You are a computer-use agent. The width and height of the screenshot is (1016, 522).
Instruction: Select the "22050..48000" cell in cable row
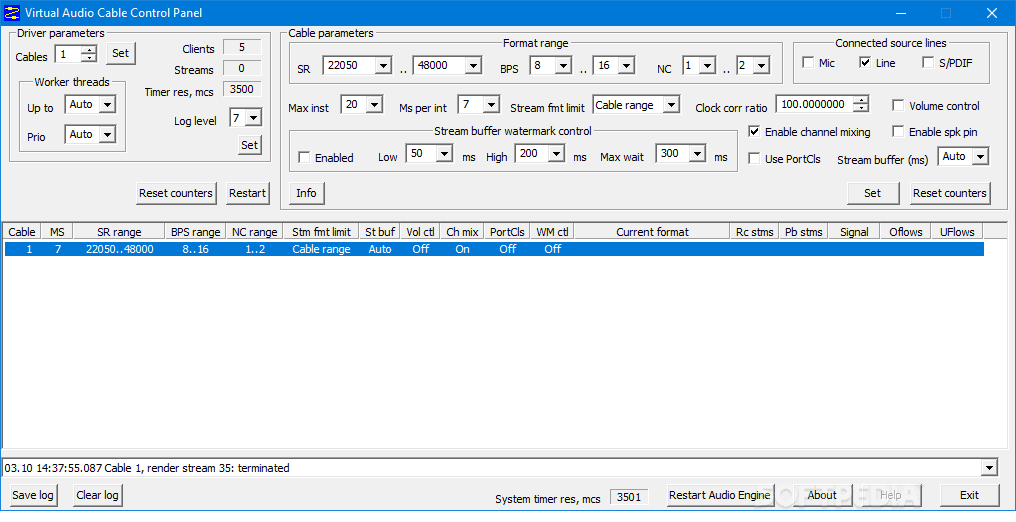pyautogui.click(x=120, y=249)
